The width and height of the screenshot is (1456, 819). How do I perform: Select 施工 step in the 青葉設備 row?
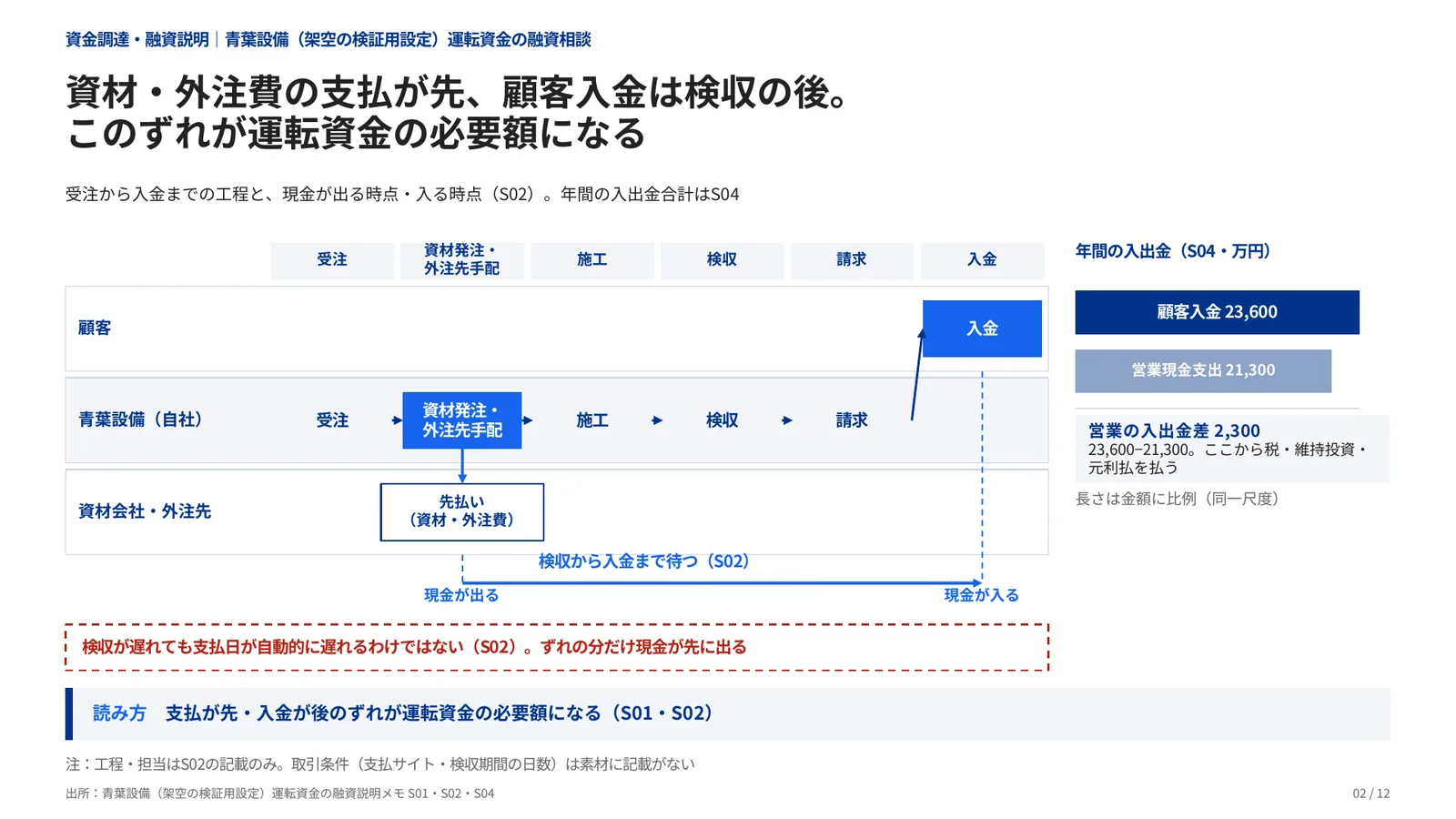click(592, 420)
